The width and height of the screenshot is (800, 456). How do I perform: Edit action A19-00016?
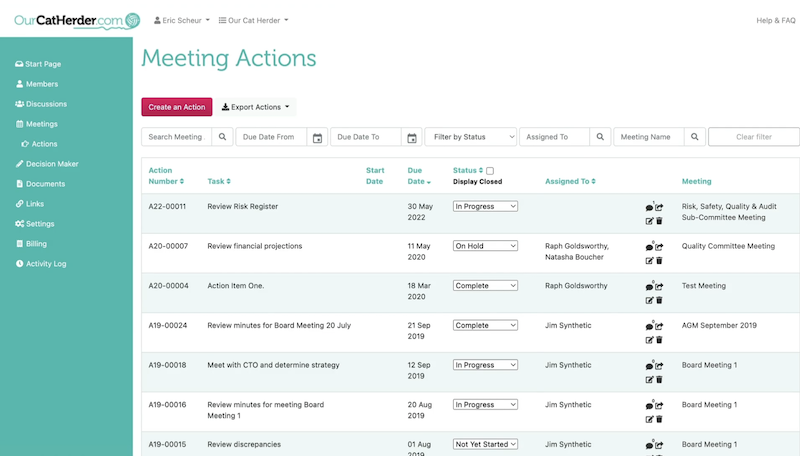pyautogui.click(x=649, y=419)
